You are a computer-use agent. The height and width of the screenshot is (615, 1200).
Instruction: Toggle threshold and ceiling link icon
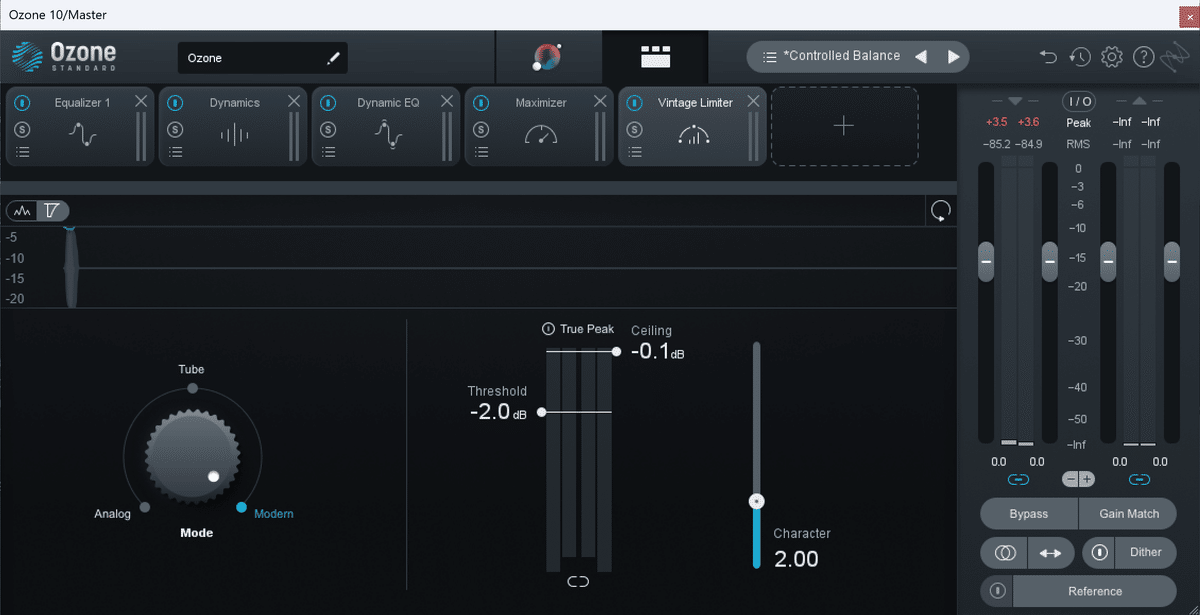tap(578, 581)
